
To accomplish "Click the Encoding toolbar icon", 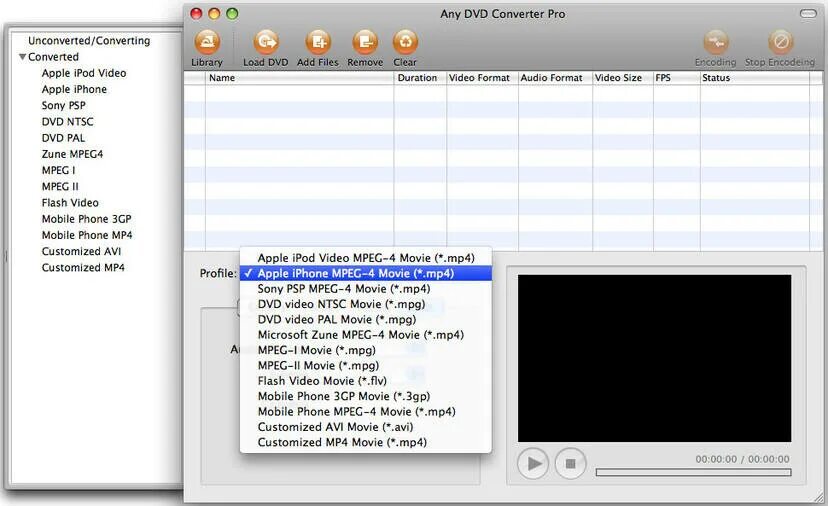I will (716, 42).
